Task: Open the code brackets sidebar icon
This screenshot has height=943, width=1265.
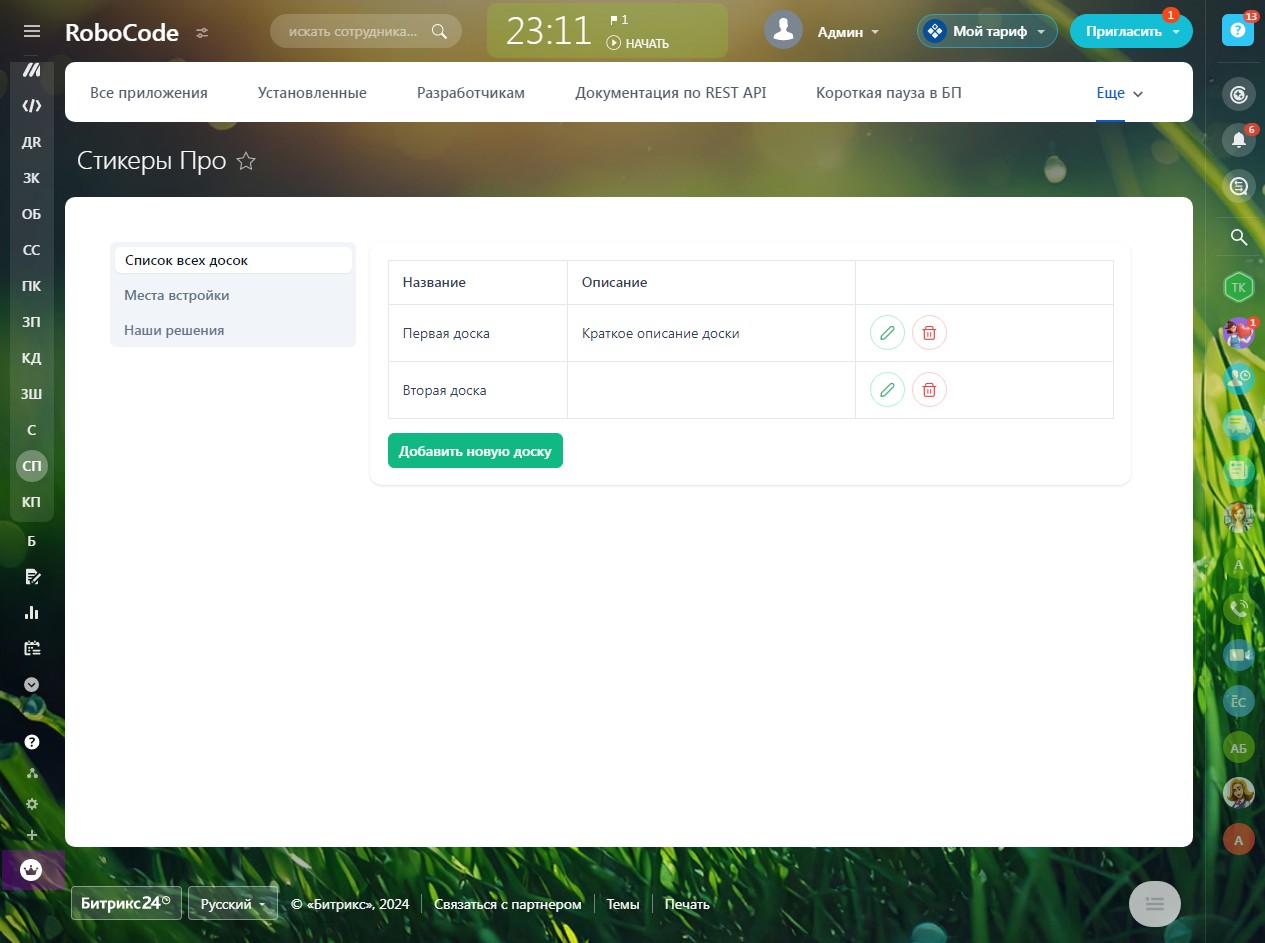Action: pos(32,106)
